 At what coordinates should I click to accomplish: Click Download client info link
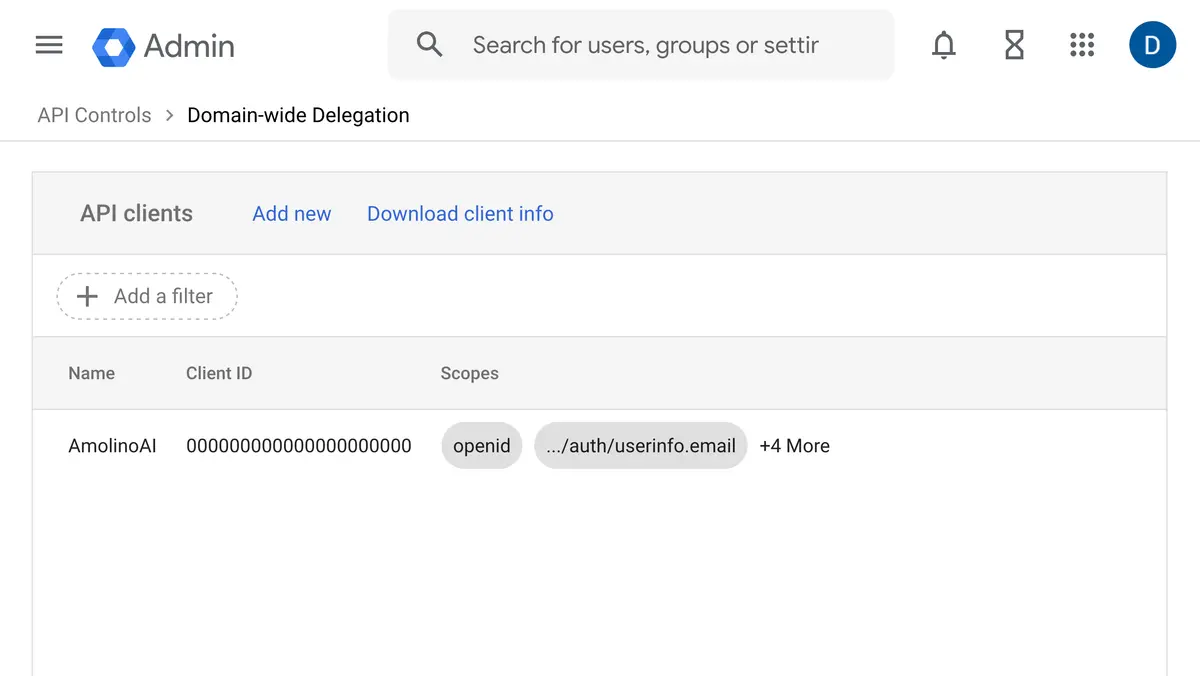point(460,214)
